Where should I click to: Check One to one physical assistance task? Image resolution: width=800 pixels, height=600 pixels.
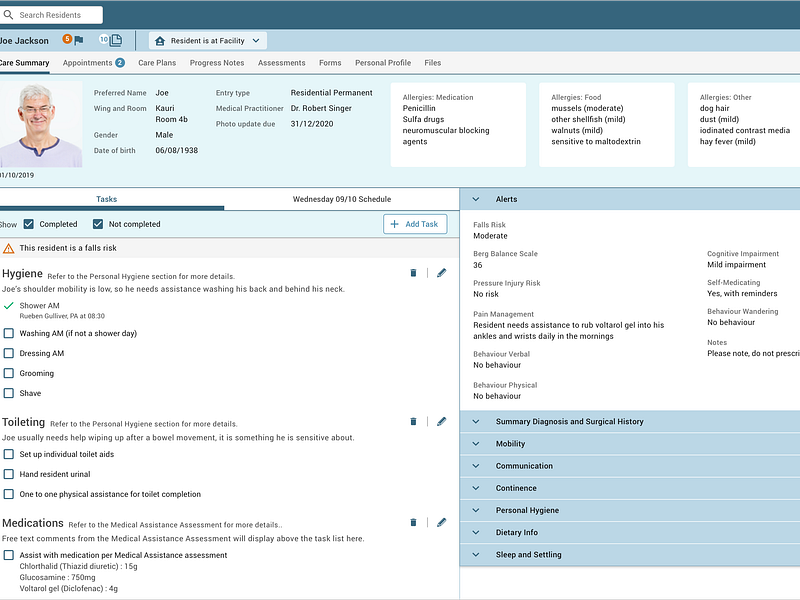[9, 494]
